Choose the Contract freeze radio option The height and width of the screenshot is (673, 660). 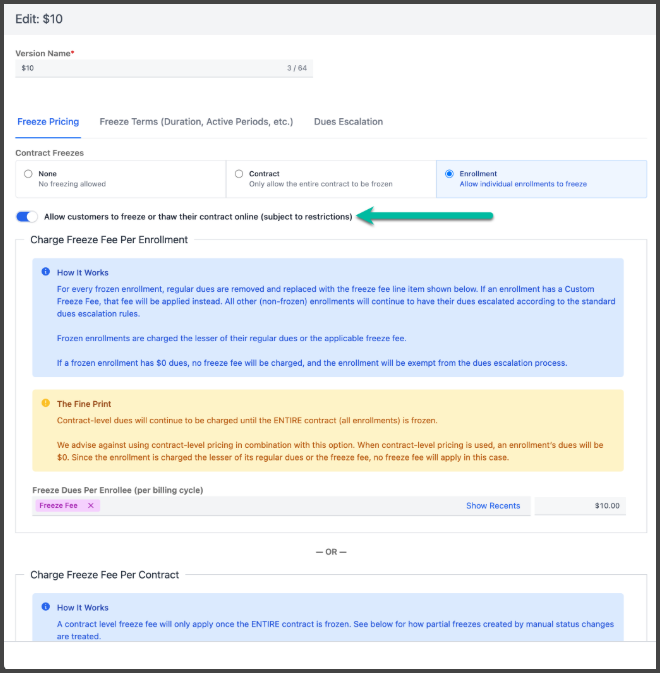point(239,174)
